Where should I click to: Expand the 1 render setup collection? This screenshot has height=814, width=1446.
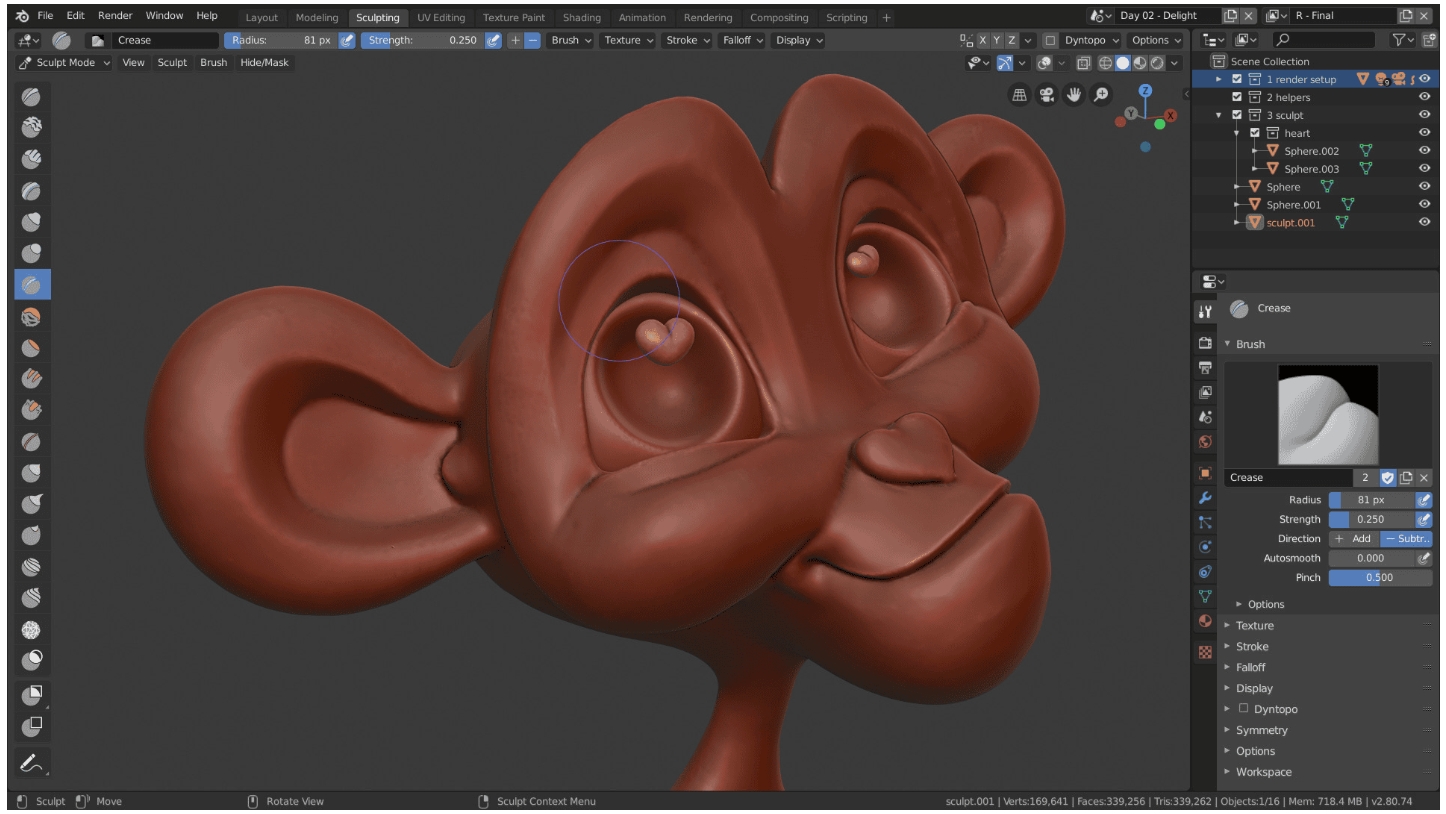pos(1219,79)
